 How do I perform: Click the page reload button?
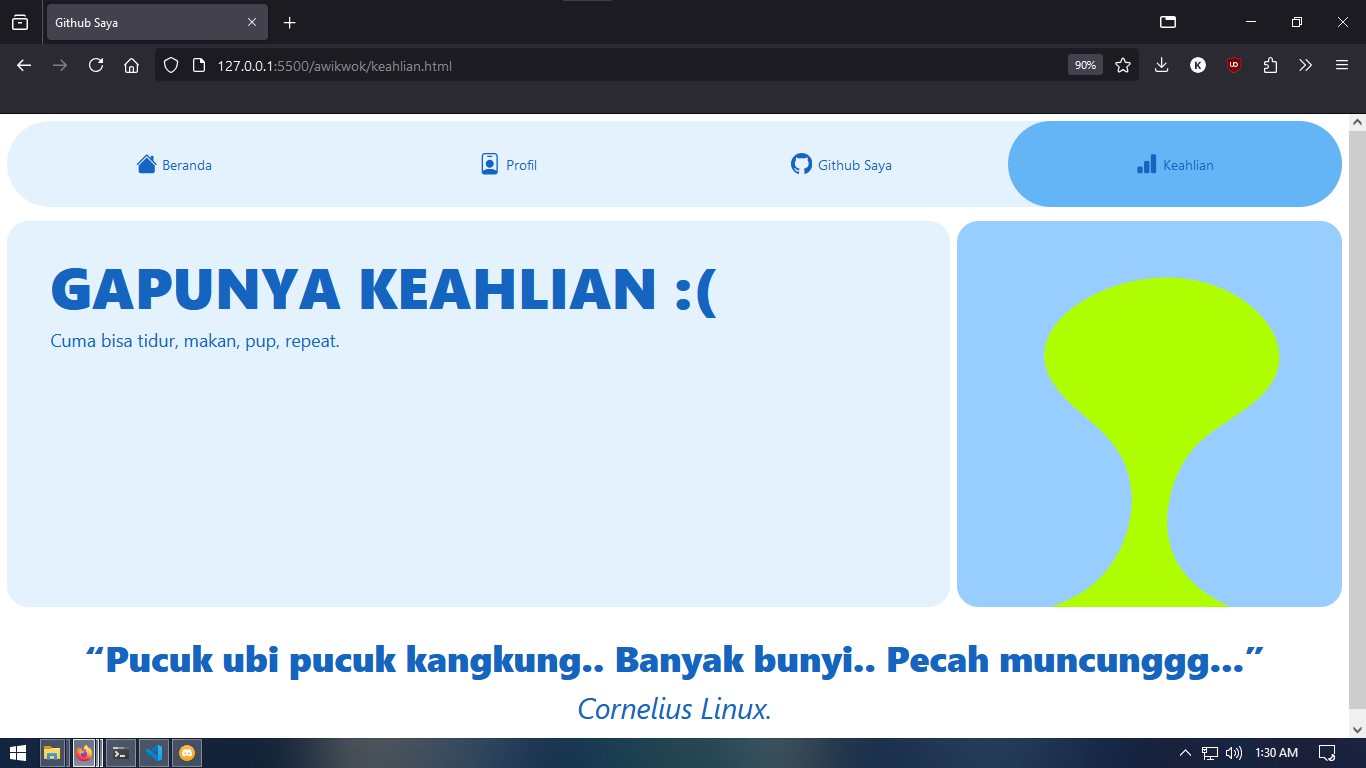96,65
